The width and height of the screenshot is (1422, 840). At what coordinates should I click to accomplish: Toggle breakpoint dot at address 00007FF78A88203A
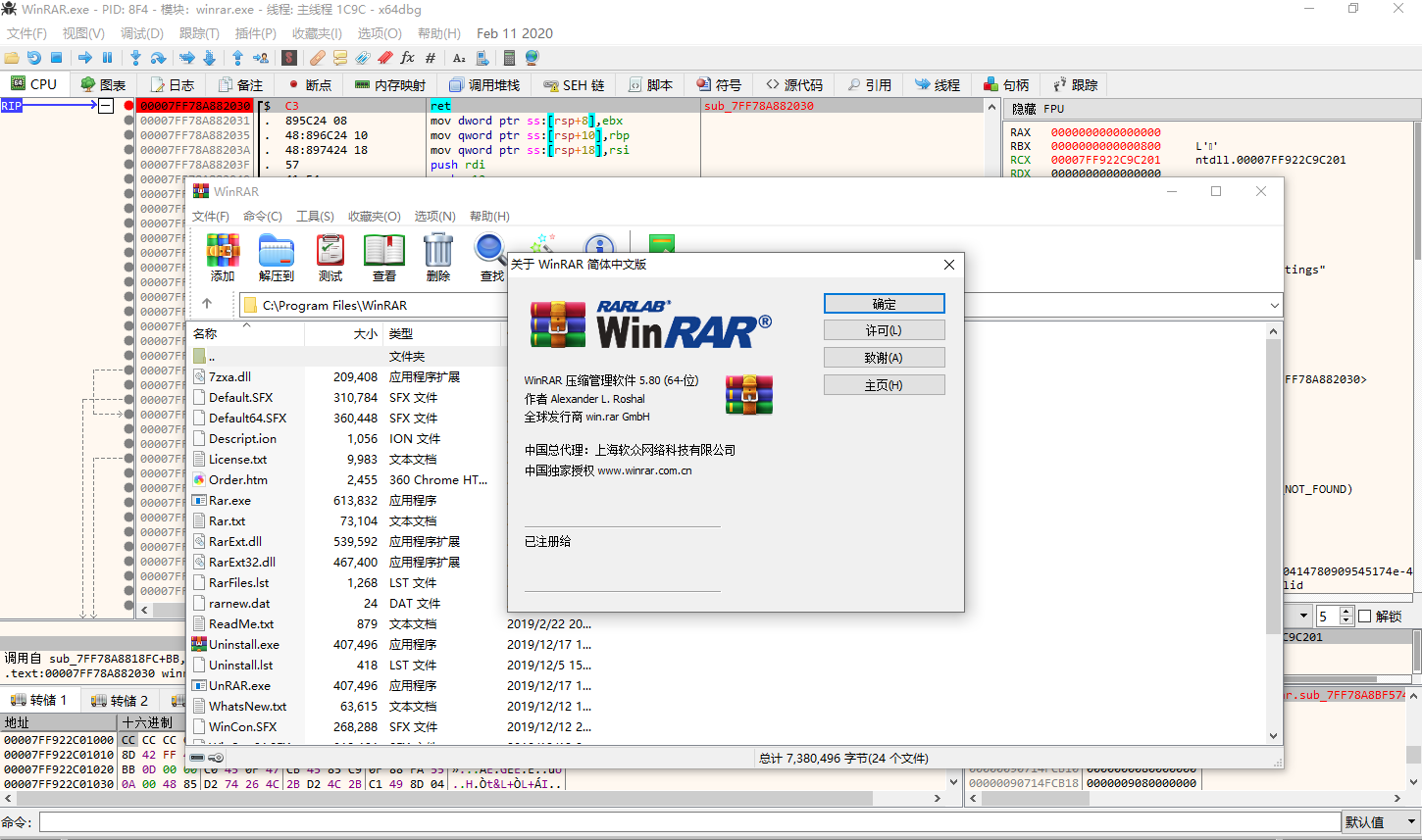[128, 150]
